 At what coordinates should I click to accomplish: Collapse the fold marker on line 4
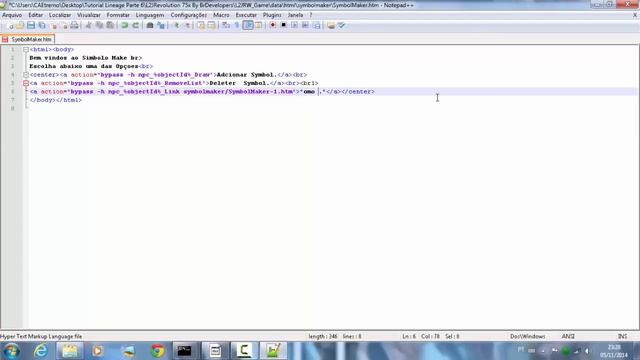point(26,75)
